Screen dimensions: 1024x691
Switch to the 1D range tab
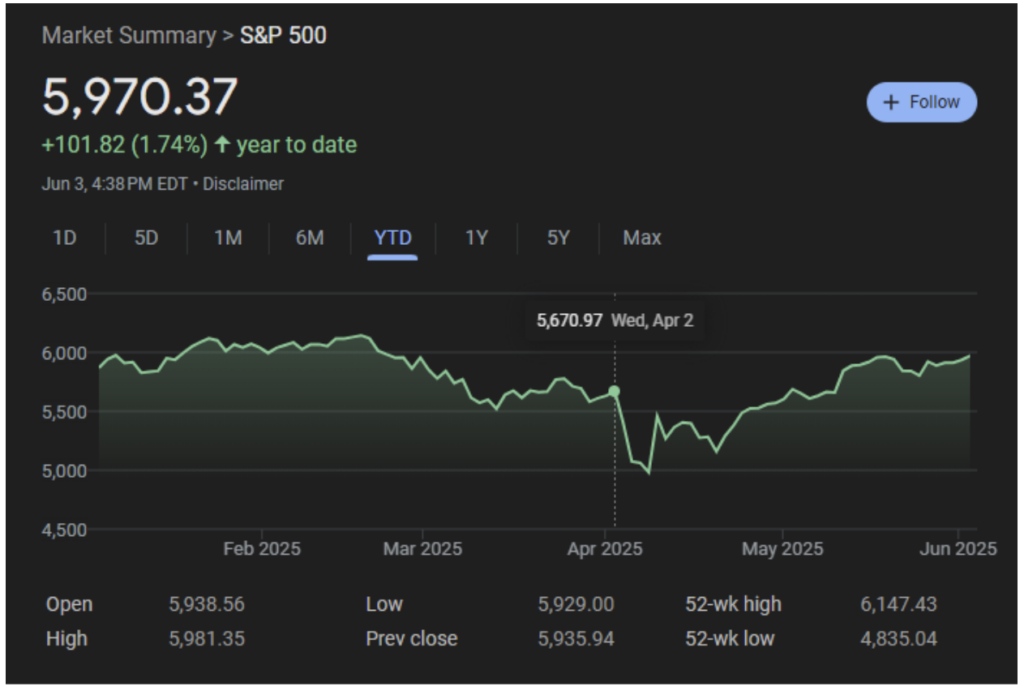point(65,238)
